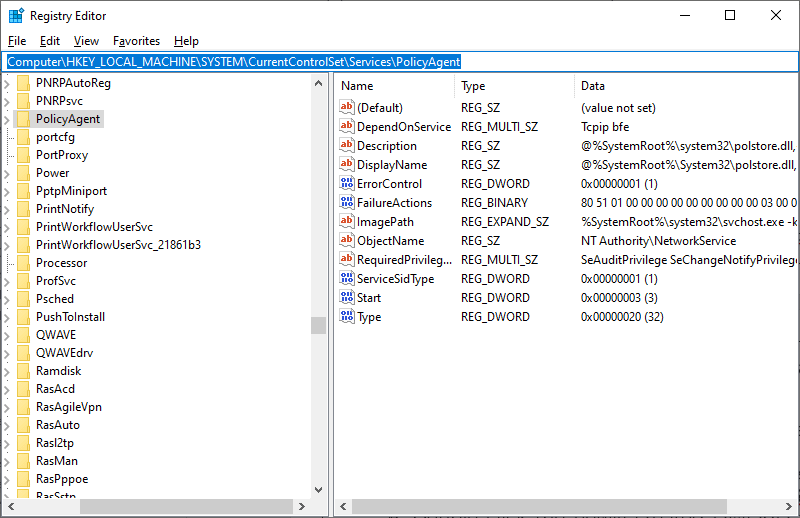Viewport: 800px width, 518px height.
Task: Open the Edit menu
Action: [x=50, y=41]
